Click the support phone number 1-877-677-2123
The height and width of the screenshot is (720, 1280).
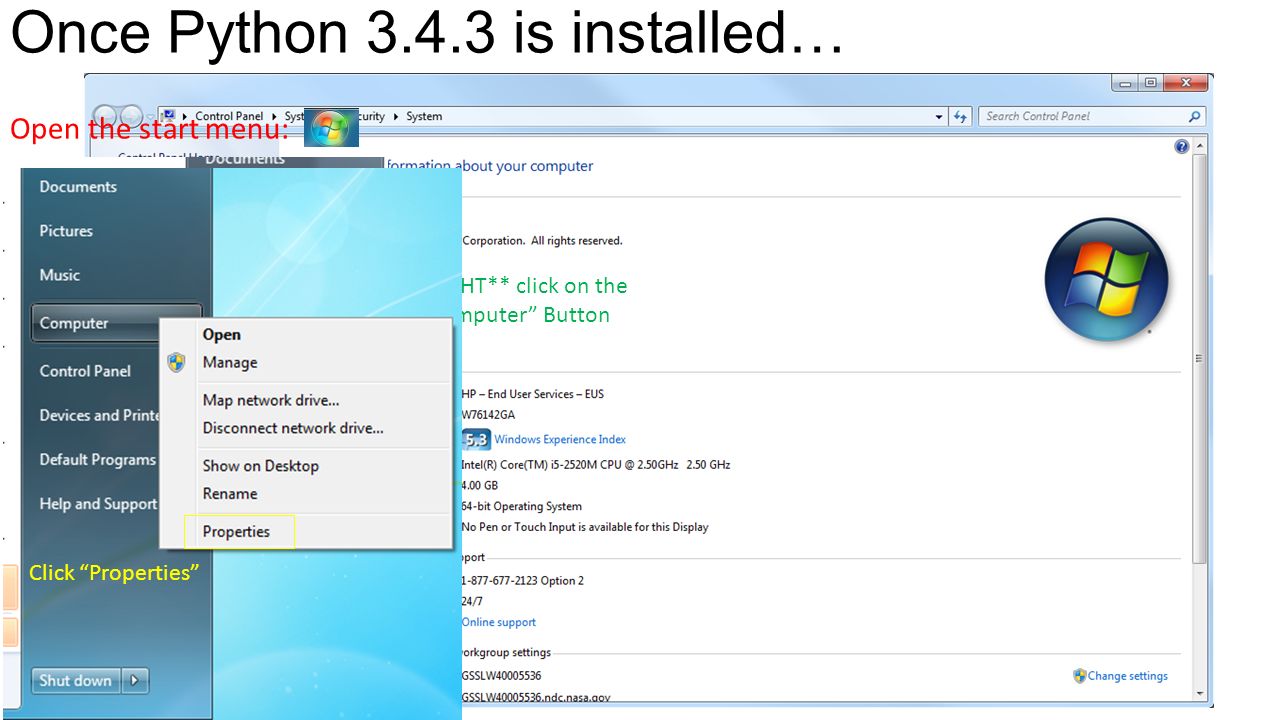click(523, 581)
